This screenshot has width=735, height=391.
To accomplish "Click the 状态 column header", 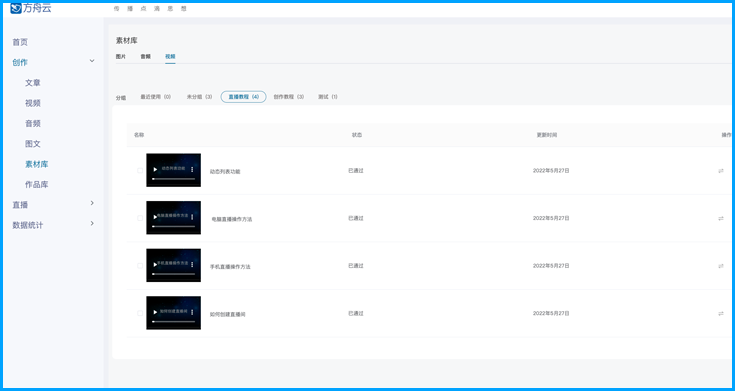I will [x=357, y=135].
